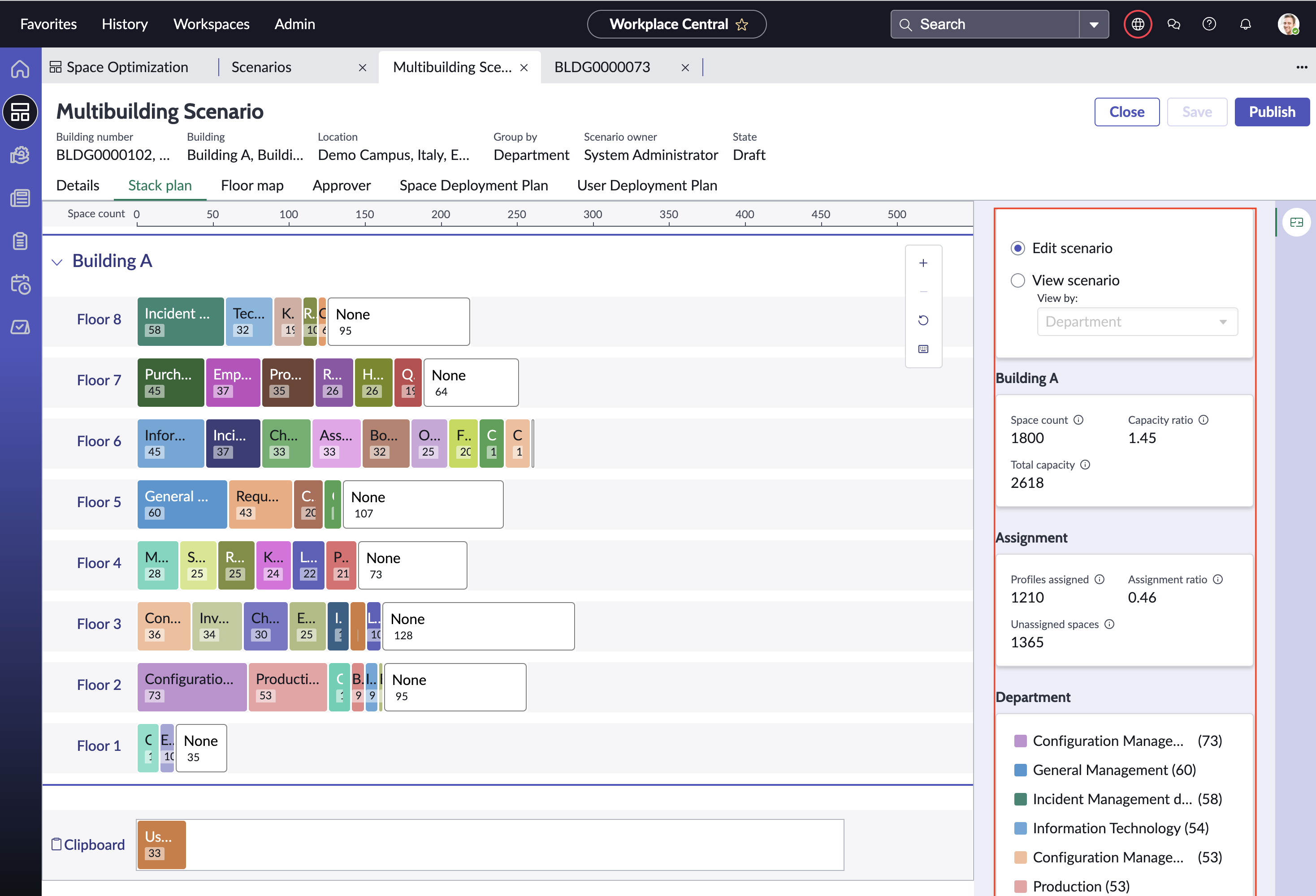The width and height of the screenshot is (1316, 896).
Task: Switch to the Floor map tab
Action: tap(252, 185)
